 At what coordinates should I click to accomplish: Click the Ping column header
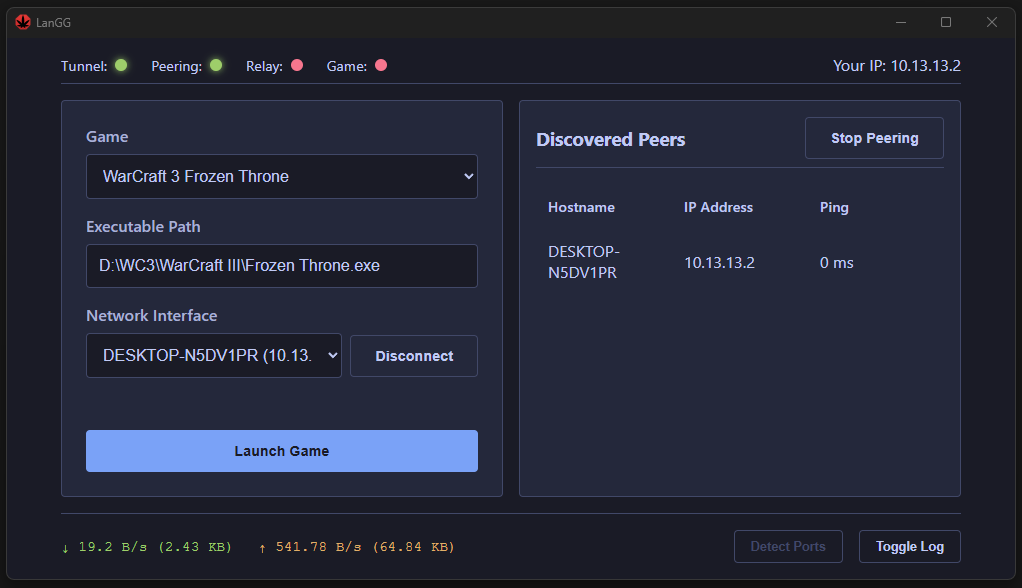(834, 207)
